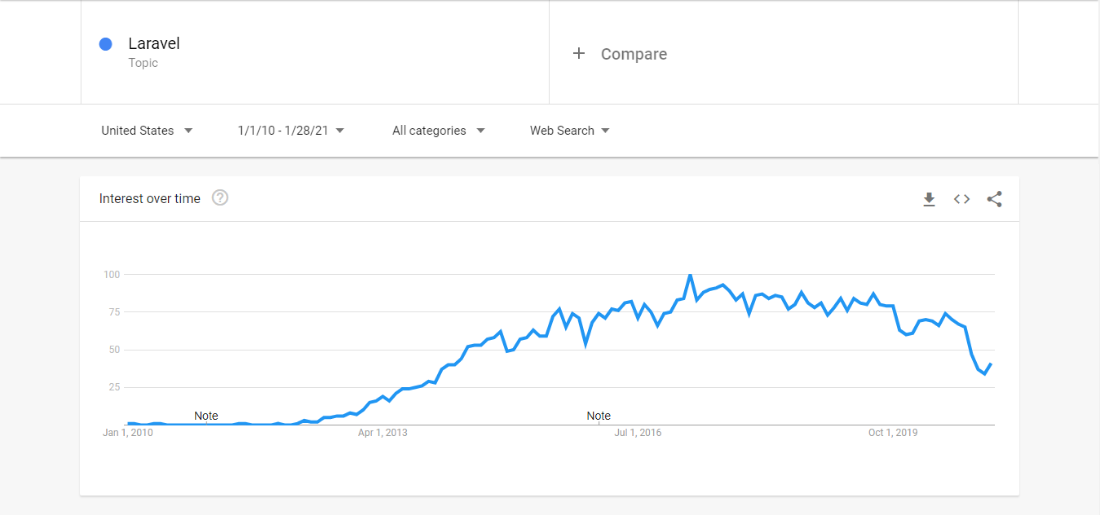
Task: Edit the Laravel search term
Action: click(x=154, y=44)
